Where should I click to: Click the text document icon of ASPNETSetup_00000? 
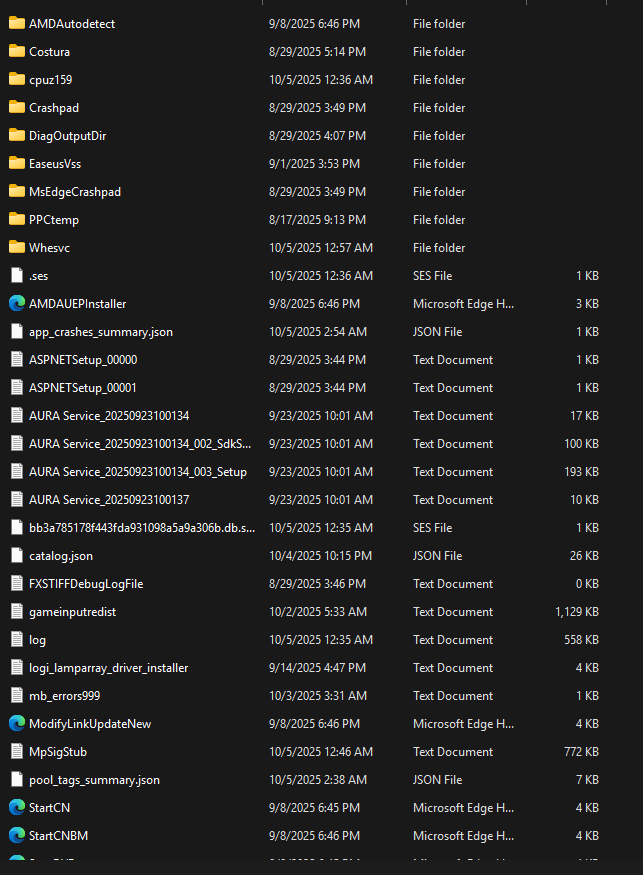[x=17, y=359]
